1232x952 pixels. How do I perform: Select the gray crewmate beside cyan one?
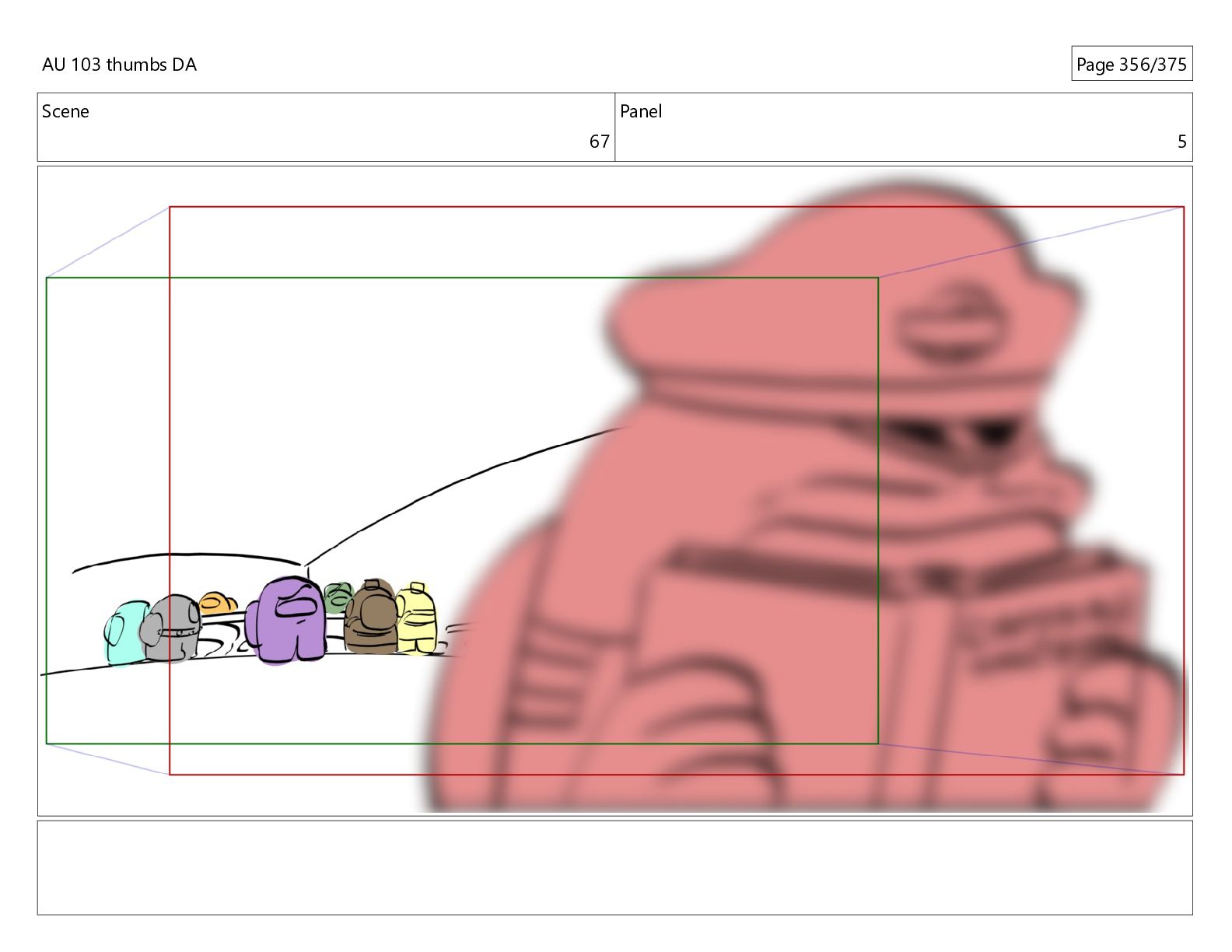pos(171,628)
